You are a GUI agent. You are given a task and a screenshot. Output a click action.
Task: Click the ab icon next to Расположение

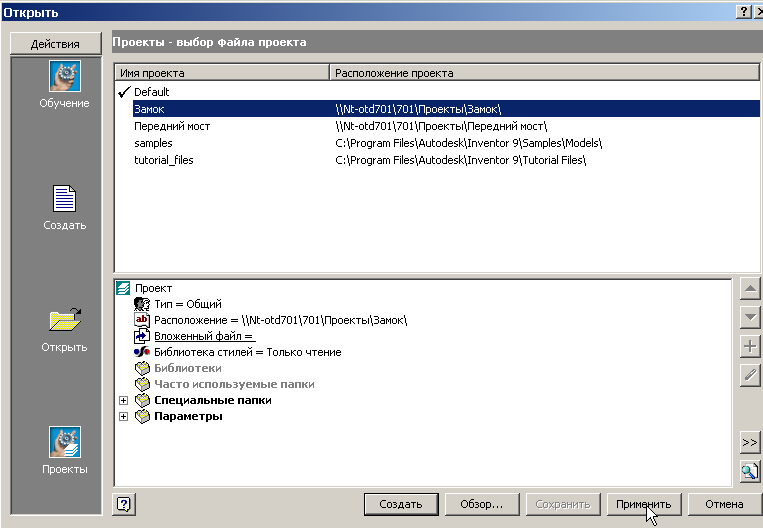tap(142, 320)
